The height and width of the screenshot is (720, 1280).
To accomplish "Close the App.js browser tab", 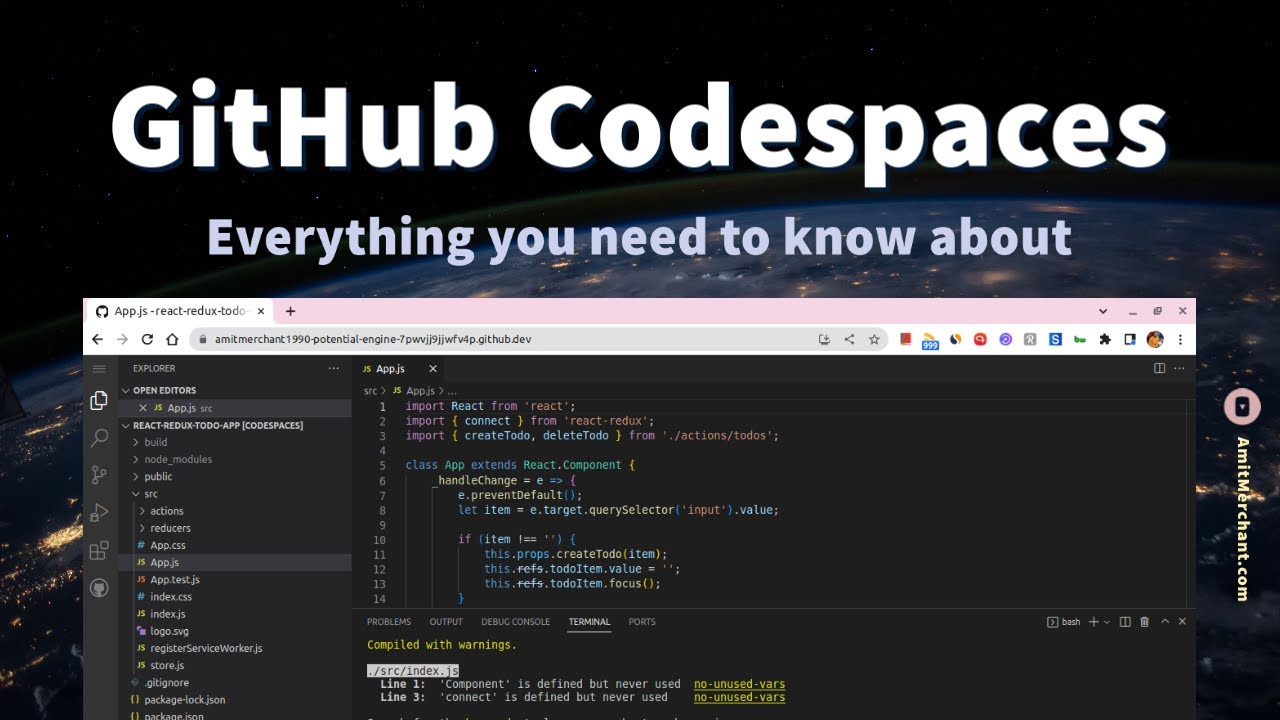I will (261, 311).
